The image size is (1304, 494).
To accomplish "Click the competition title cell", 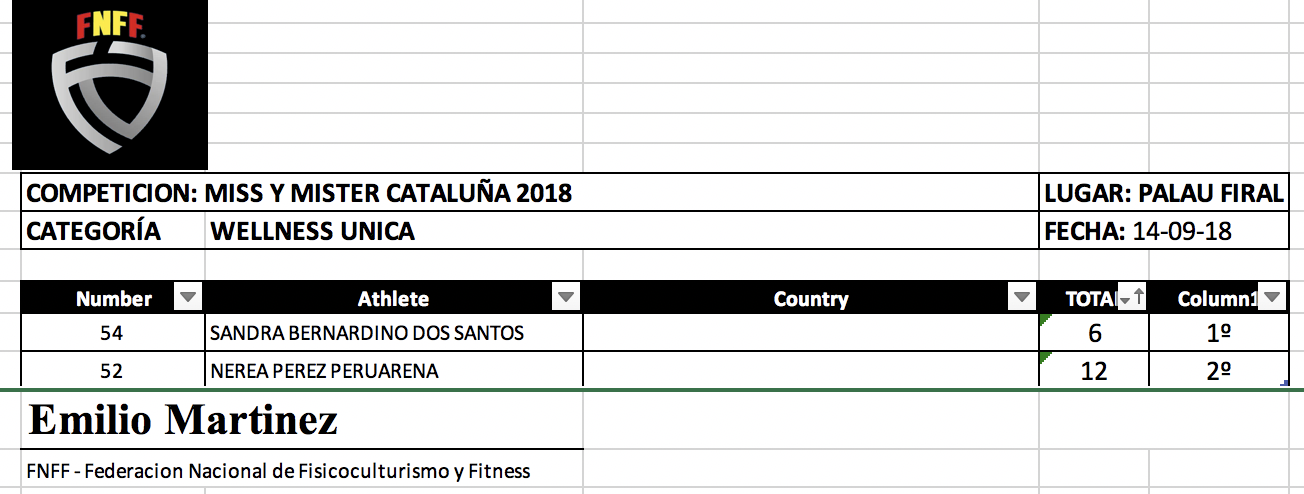I will click(300, 193).
